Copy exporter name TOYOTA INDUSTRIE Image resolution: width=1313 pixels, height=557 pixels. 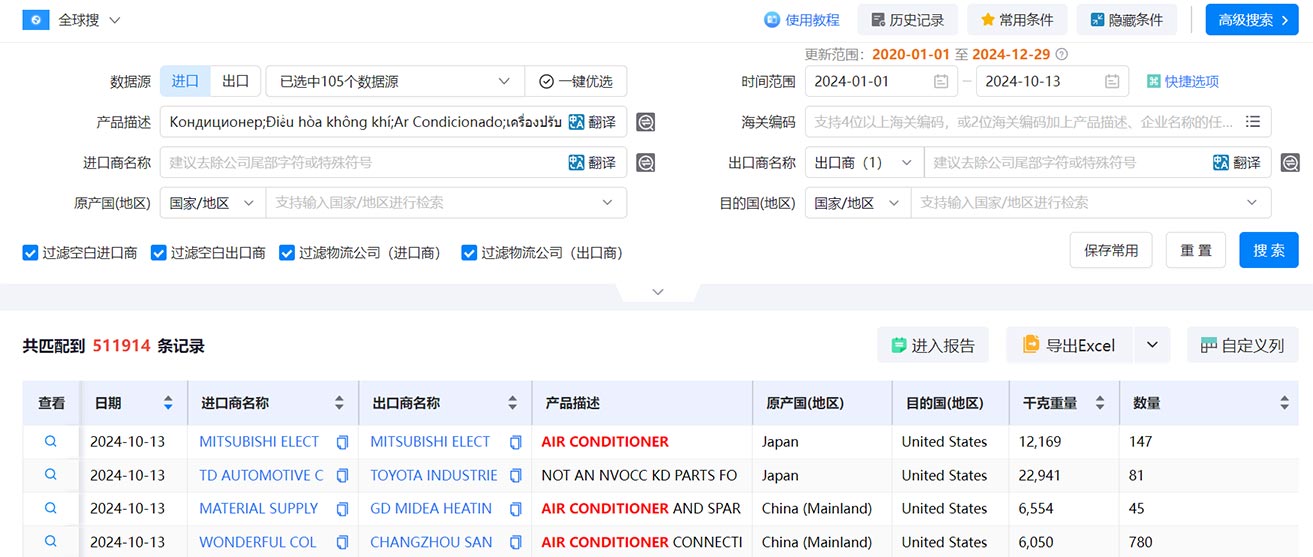point(515,476)
